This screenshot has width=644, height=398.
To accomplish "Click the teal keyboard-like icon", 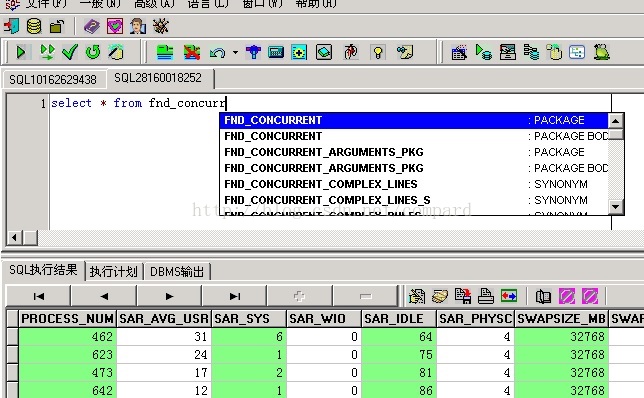I will 276,53.
